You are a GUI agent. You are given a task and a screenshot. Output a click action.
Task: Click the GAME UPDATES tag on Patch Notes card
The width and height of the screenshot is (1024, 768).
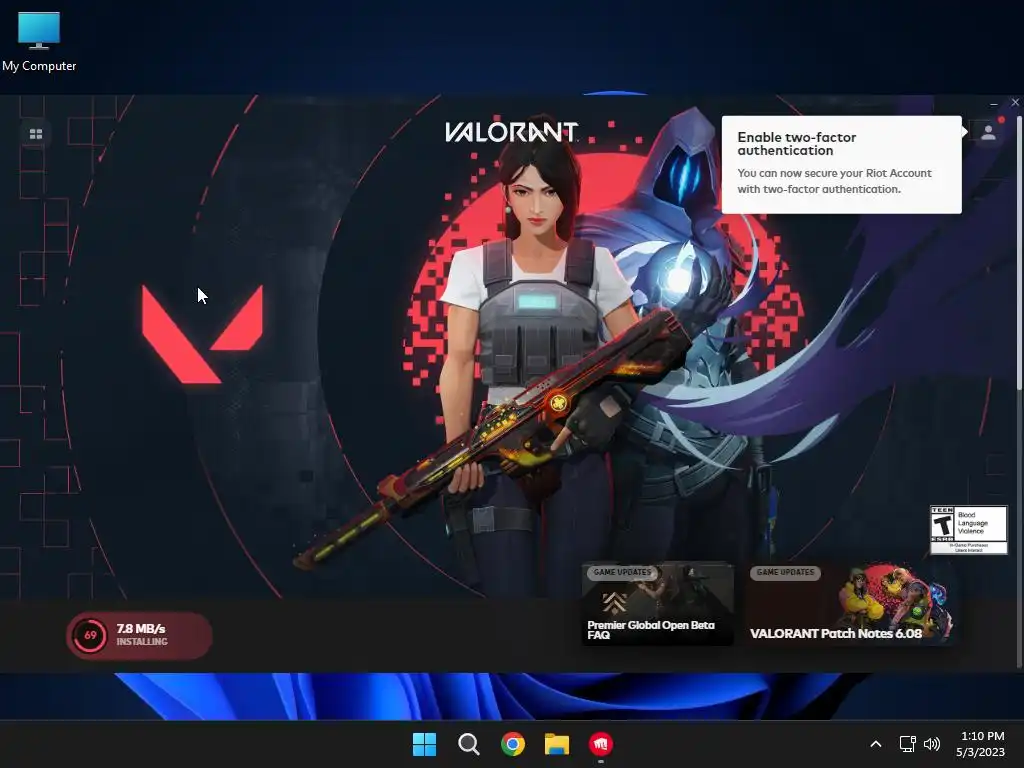pyautogui.click(x=785, y=572)
